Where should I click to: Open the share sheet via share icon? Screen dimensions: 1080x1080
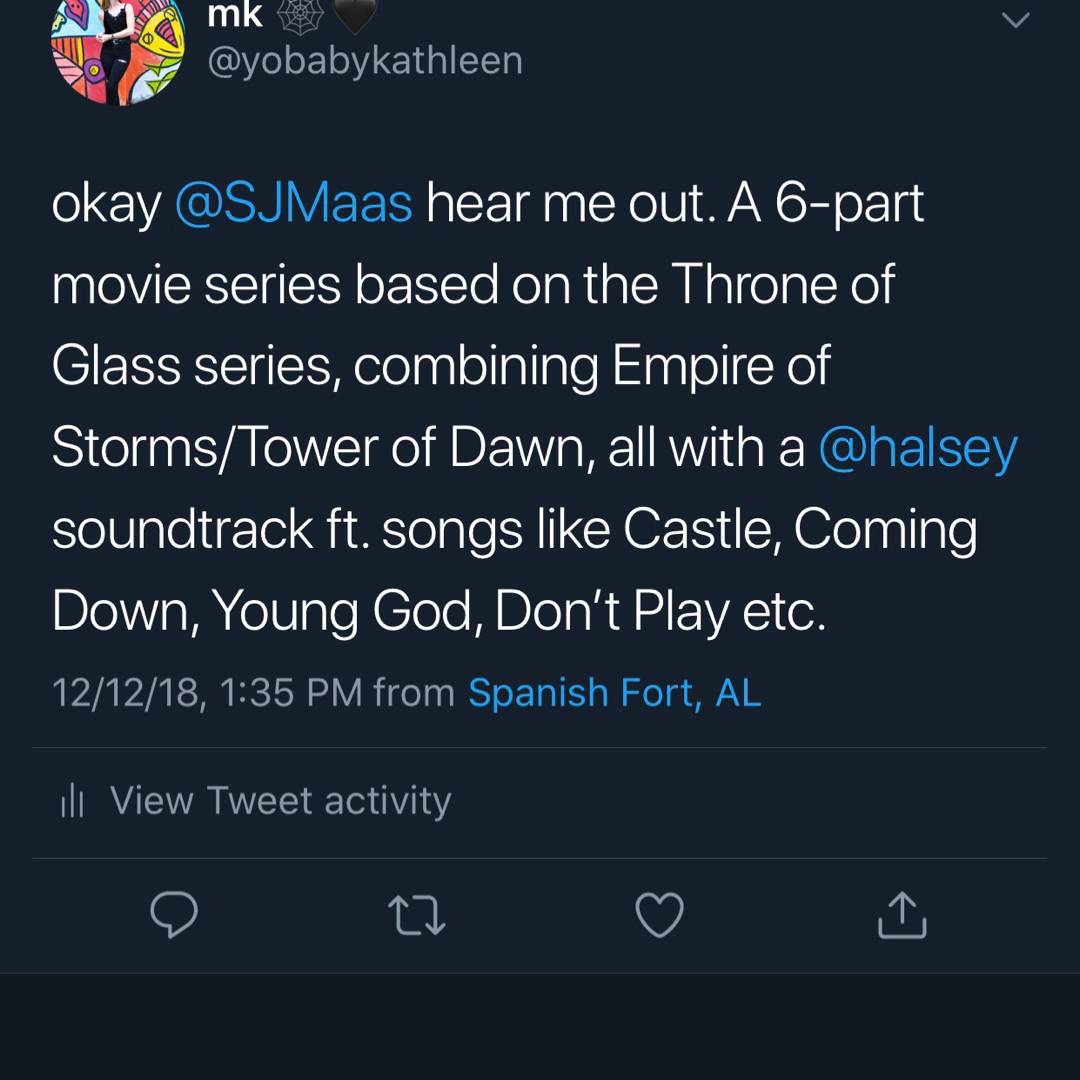[902, 915]
